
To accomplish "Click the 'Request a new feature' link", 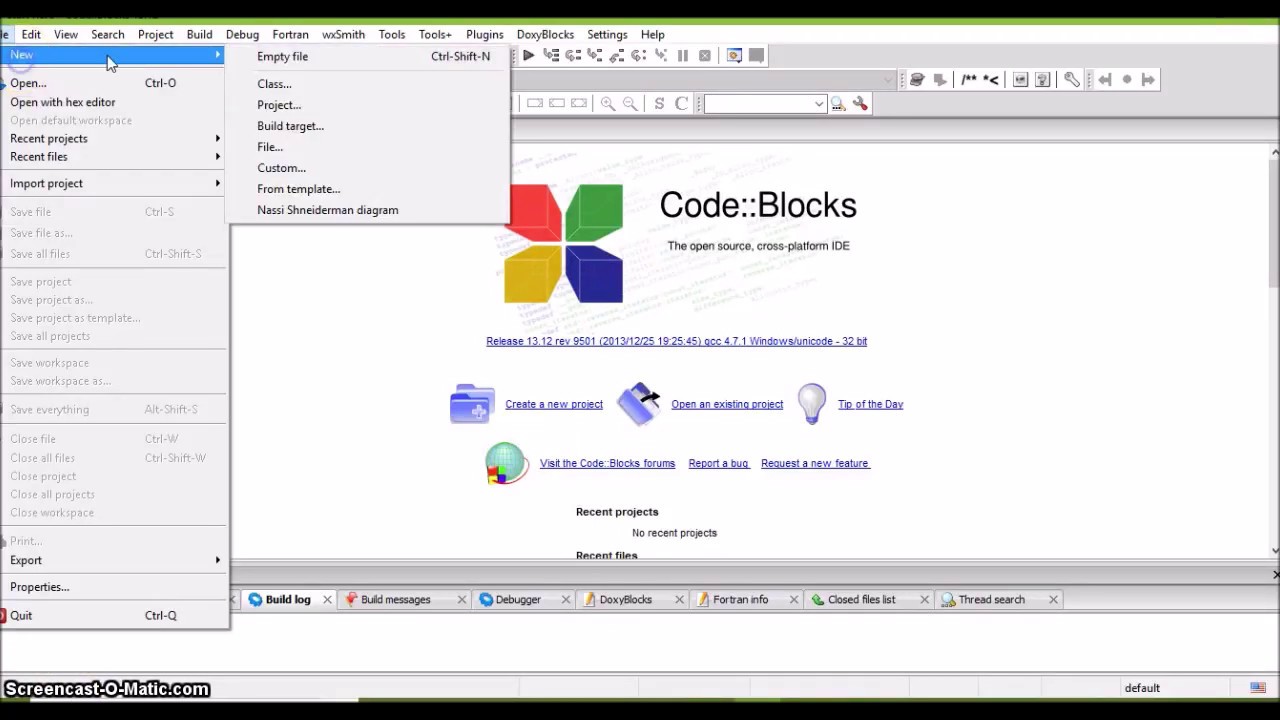I will click(814, 463).
